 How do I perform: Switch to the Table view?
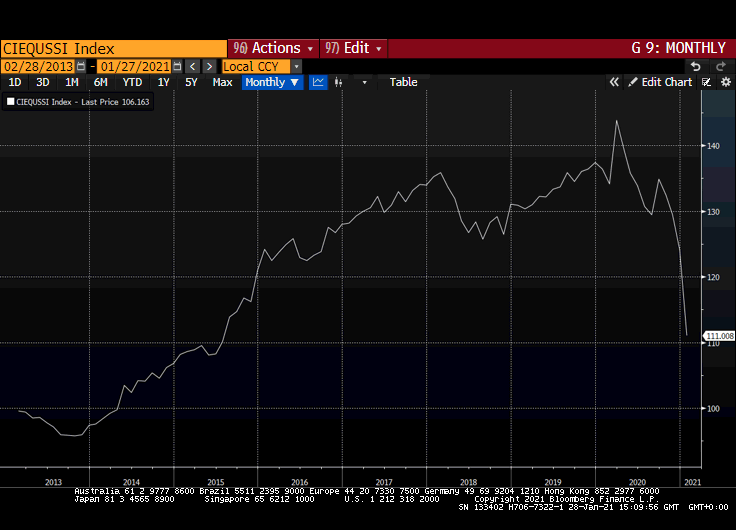[x=403, y=82]
